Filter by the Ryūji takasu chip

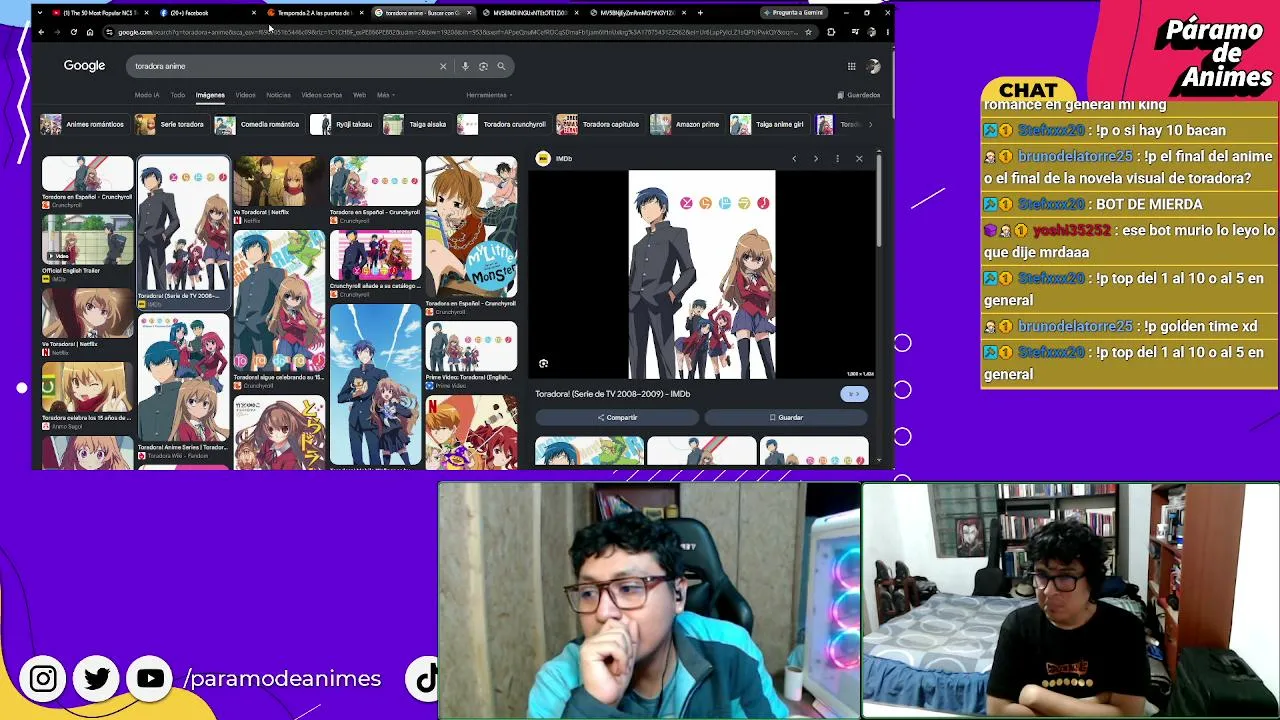click(x=342, y=124)
